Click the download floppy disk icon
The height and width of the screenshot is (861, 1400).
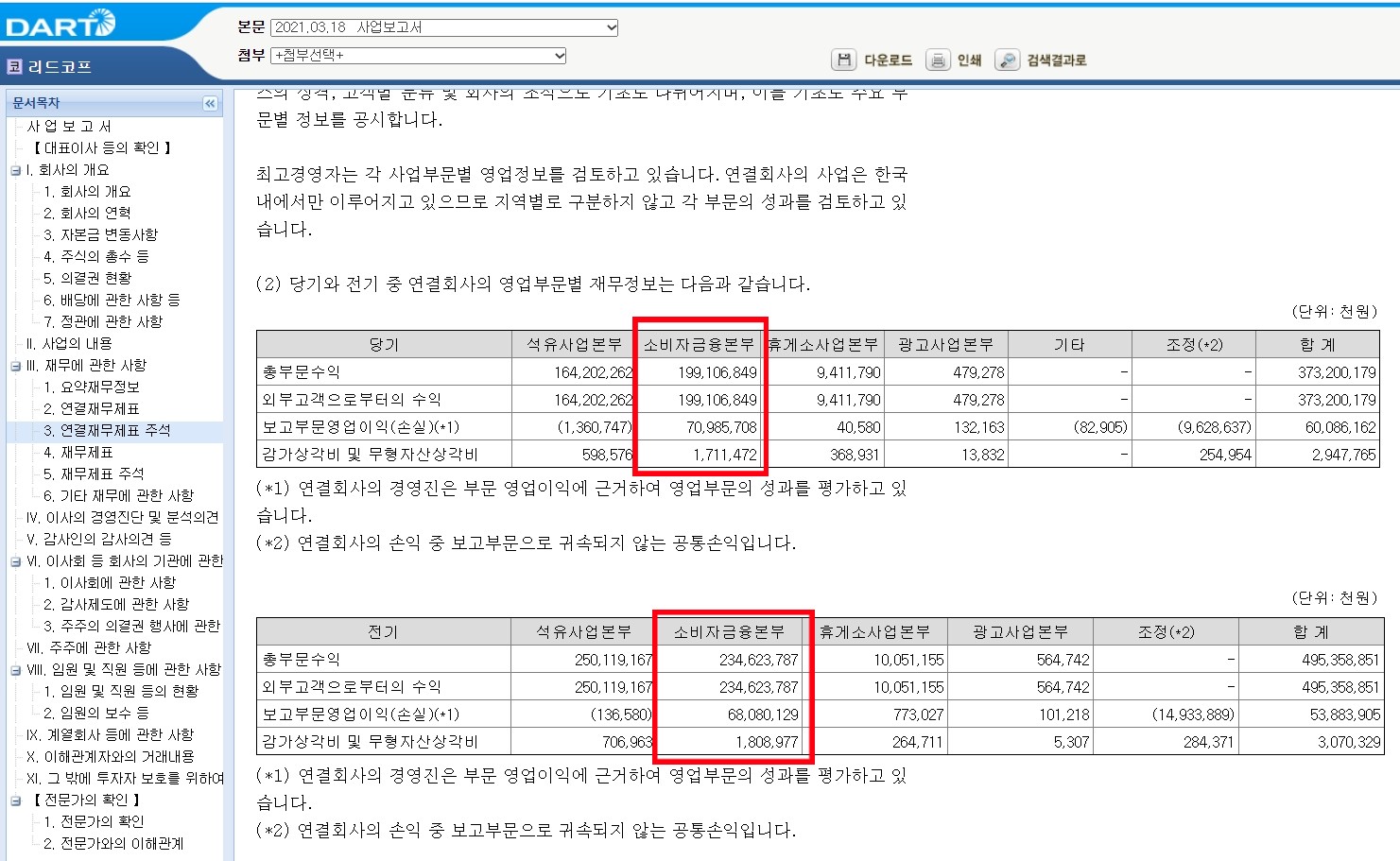(x=844, y=60)
